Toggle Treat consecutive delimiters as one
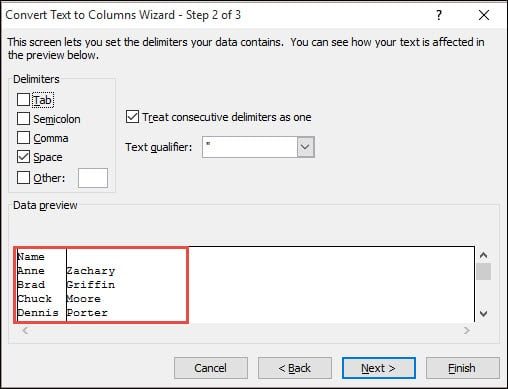 132,117
